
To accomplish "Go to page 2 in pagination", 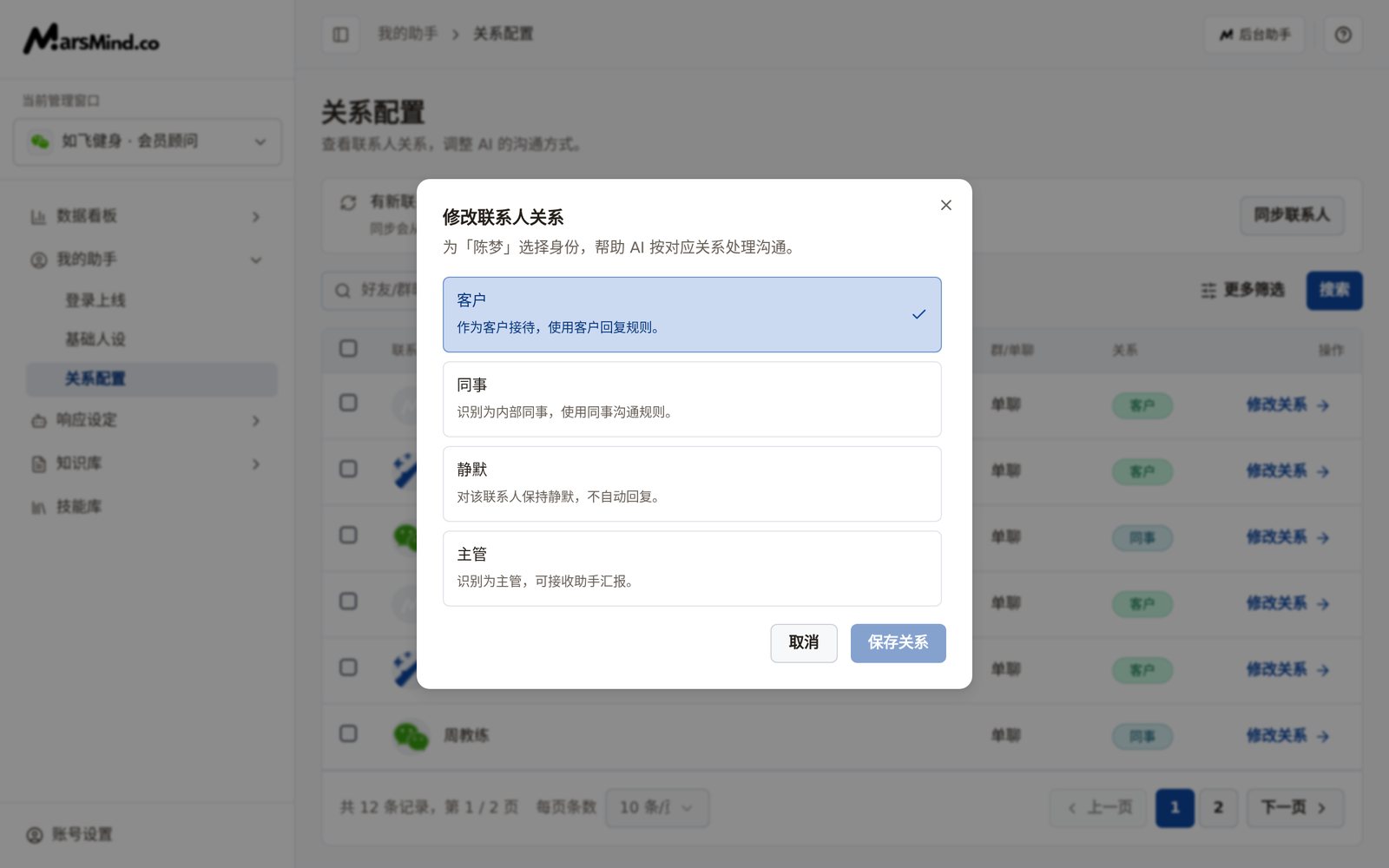I will (x=1218, y=808).
